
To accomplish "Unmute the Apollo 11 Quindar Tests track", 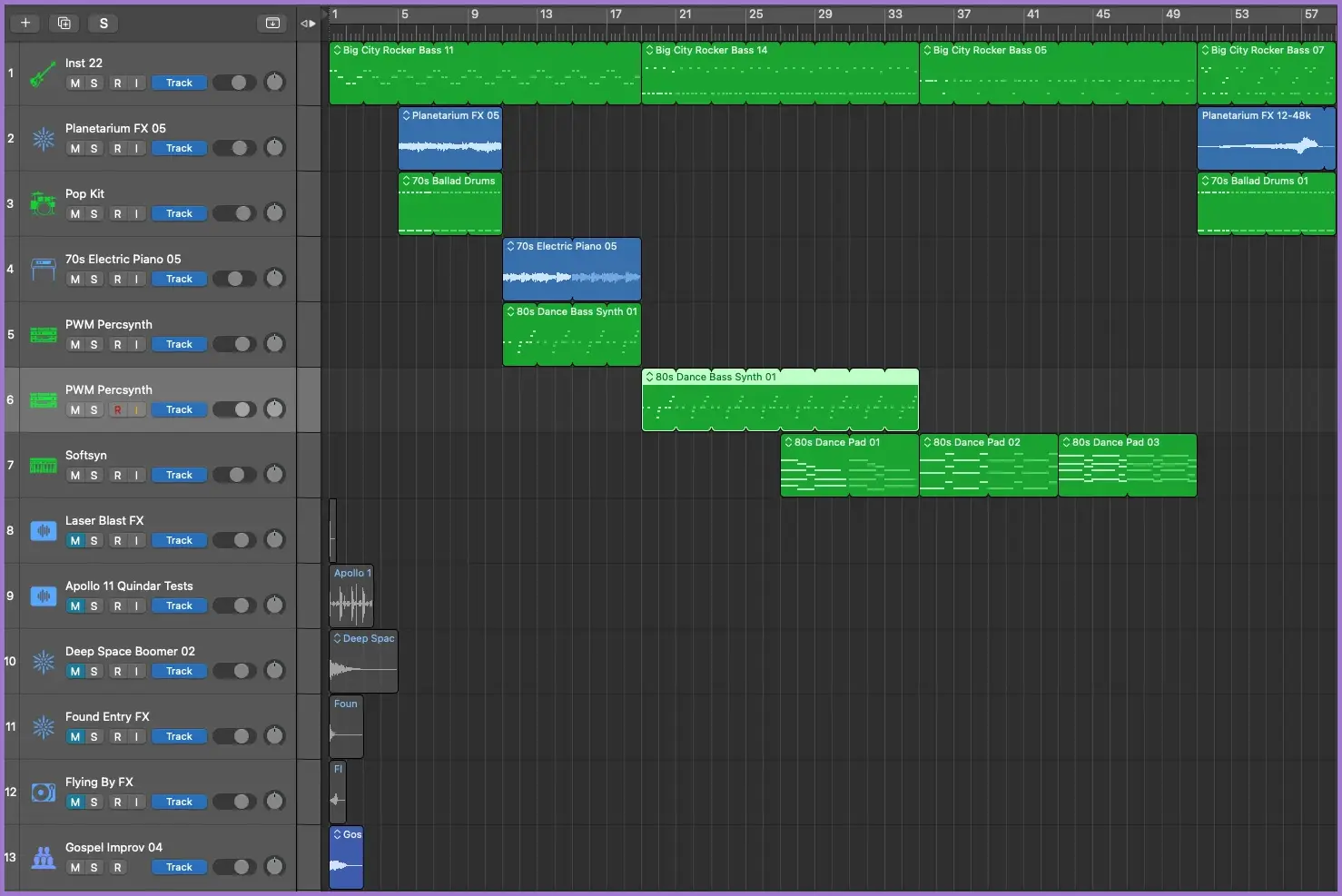I will (75, 606).
